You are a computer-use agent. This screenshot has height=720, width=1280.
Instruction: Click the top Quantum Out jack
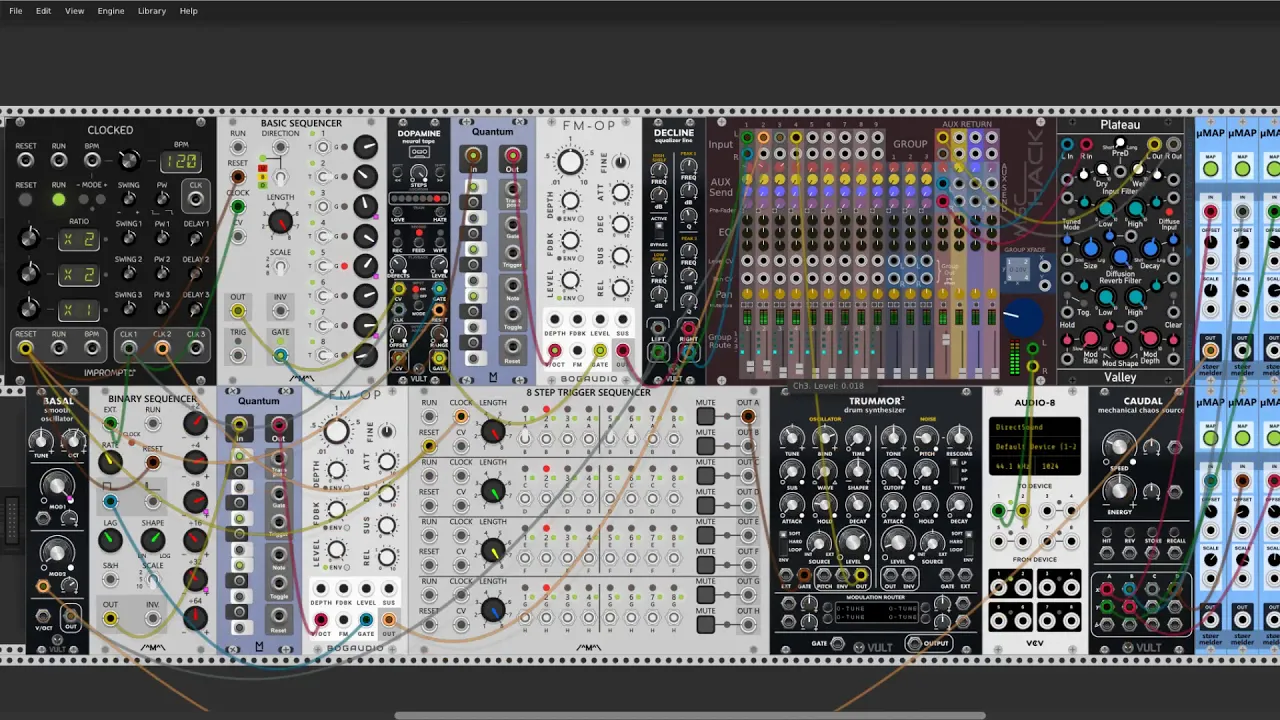point(512,156)
